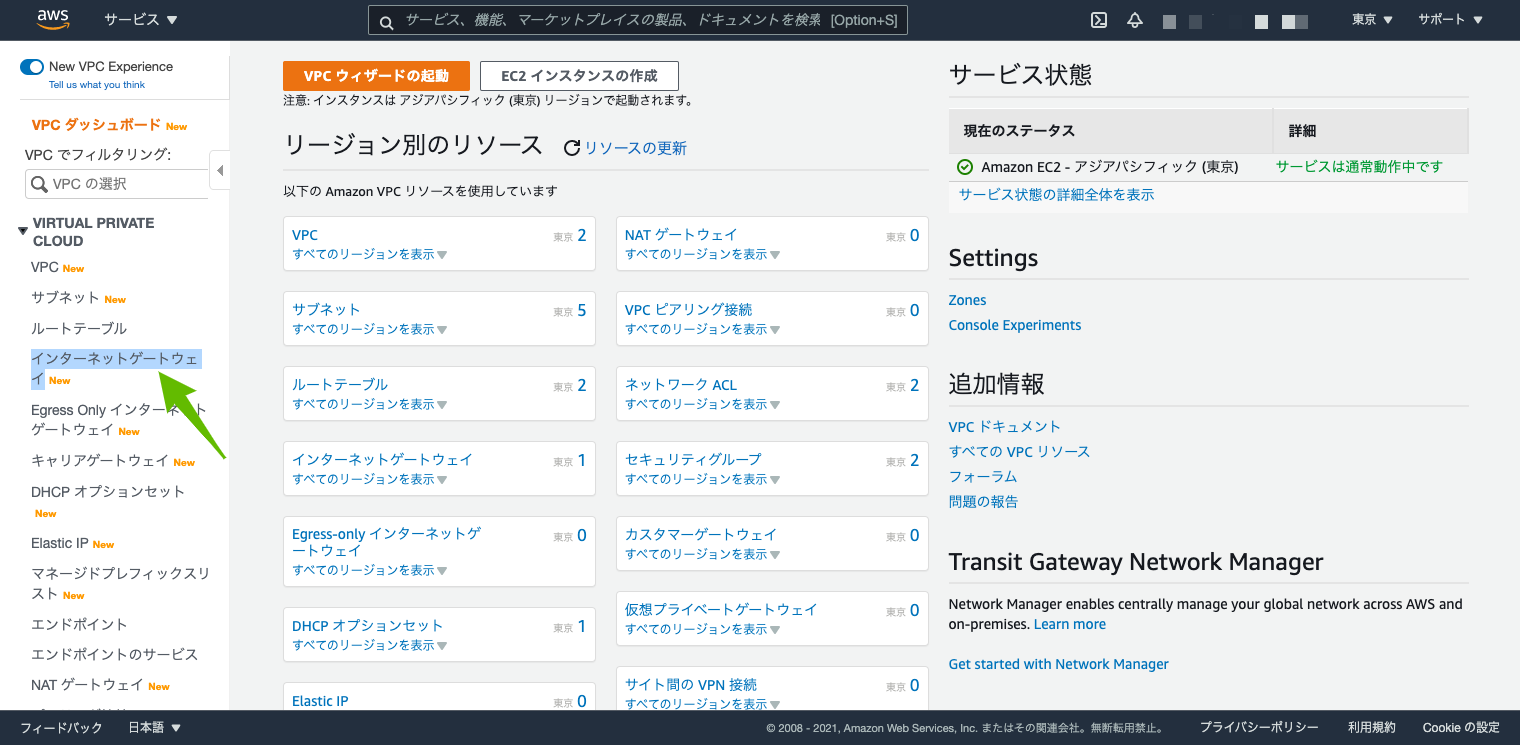Image resolution: width=1520 pixels, height=745 pixels.
Task: Expand すべてのリージョンを表示 under NAT ゲートウェイ card
Action: (703, 254)
